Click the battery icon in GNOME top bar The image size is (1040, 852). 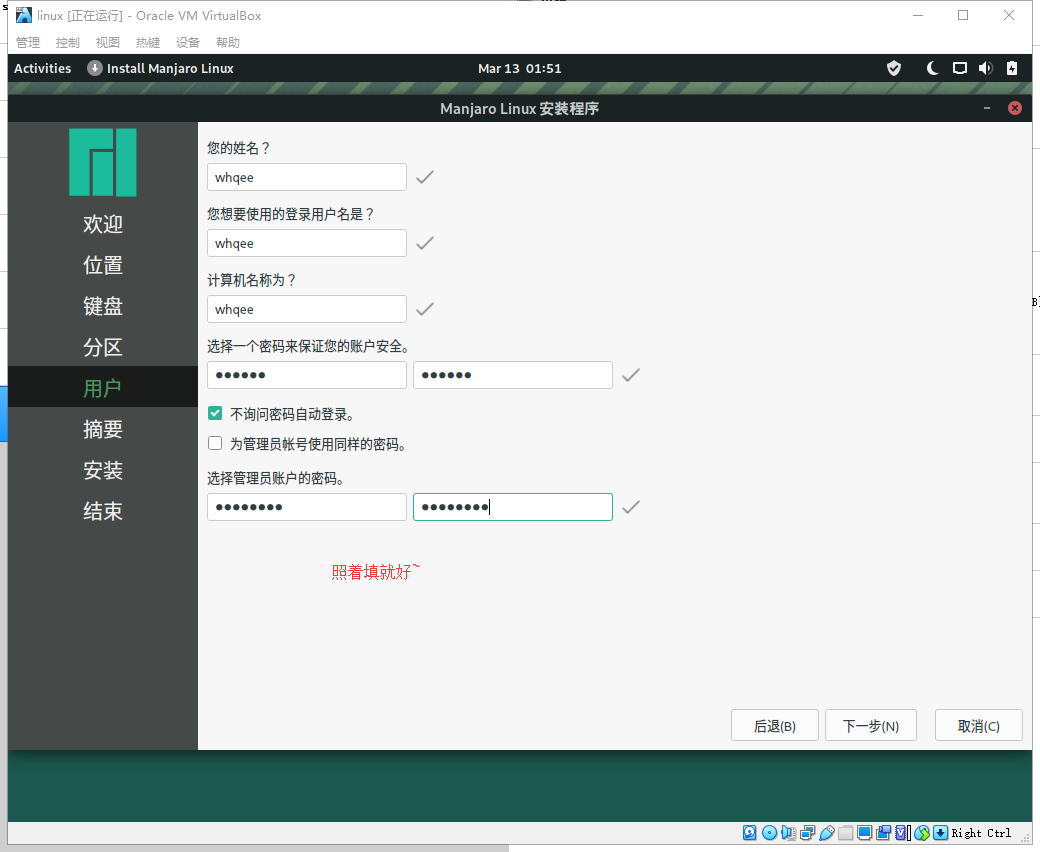(1012, 68)
